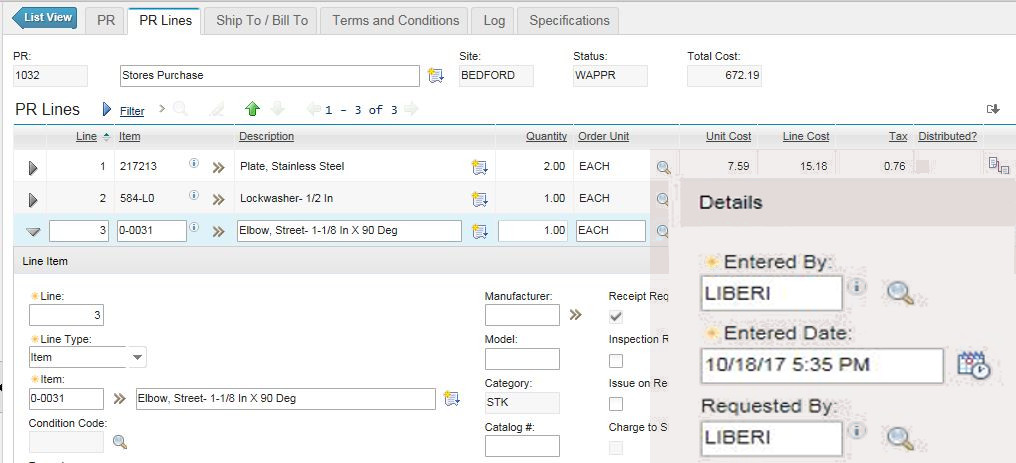Open the Terms and Conditions tab

pos(395,20)
